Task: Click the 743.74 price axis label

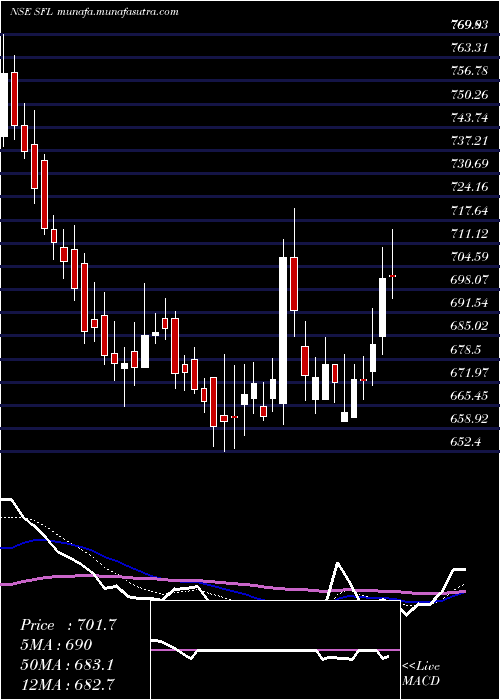Action: pos(469,118)
